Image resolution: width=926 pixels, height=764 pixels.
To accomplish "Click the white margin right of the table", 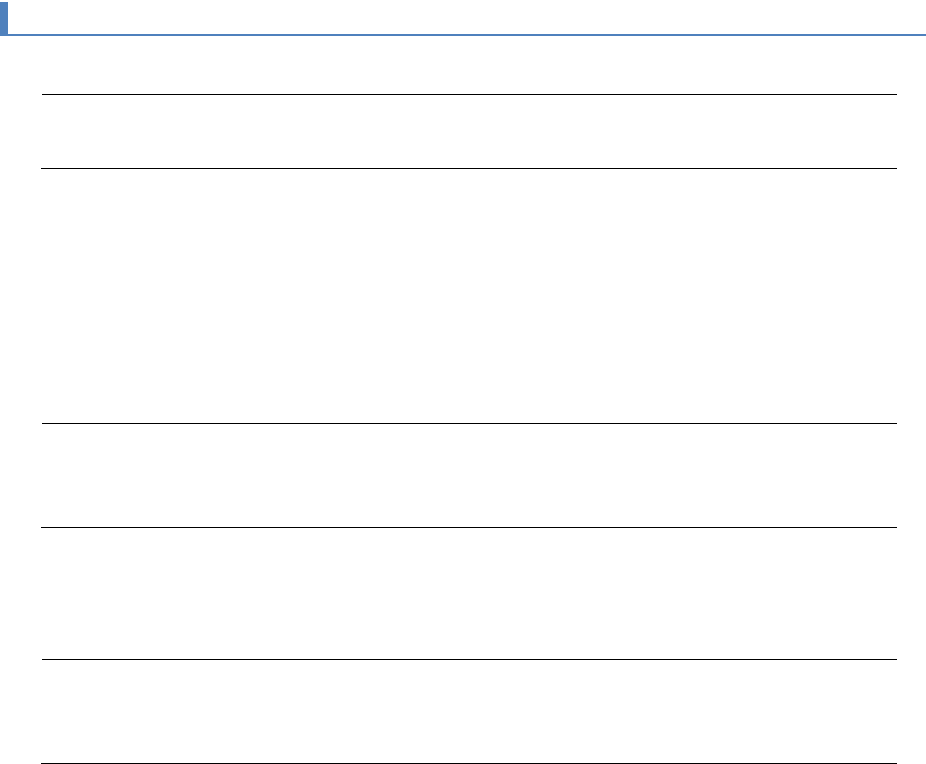I will (x=911, y=400).
